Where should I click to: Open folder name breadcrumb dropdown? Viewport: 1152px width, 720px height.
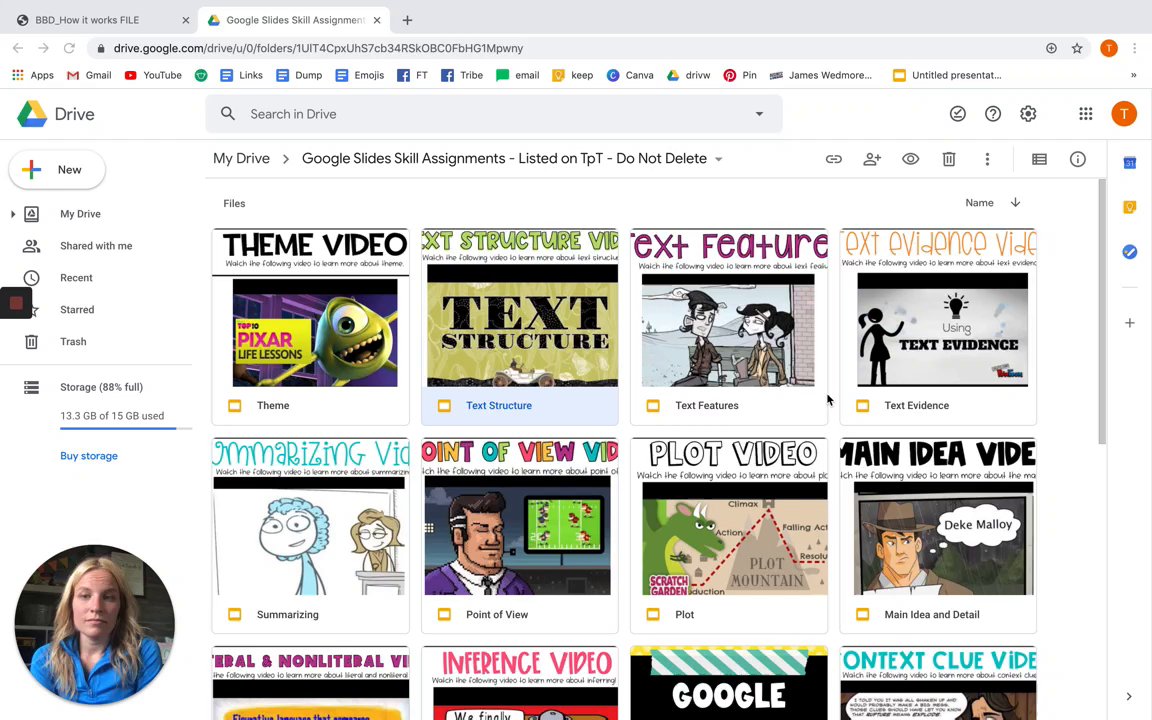point(719,159)
